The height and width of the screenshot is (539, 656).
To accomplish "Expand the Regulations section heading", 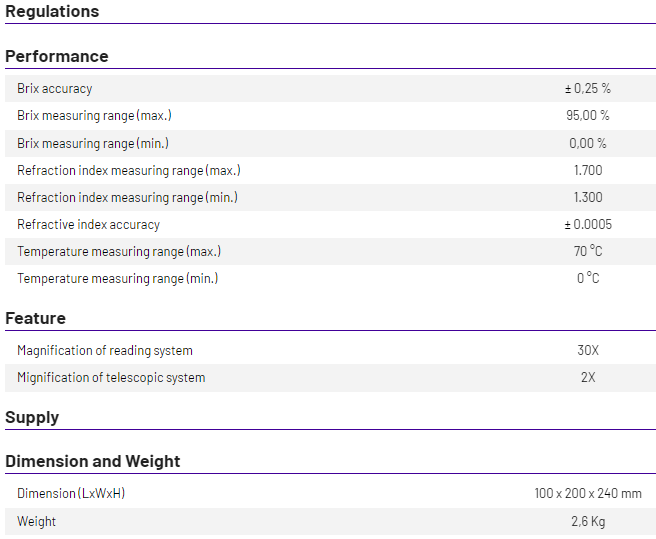I will pos(52,11).
